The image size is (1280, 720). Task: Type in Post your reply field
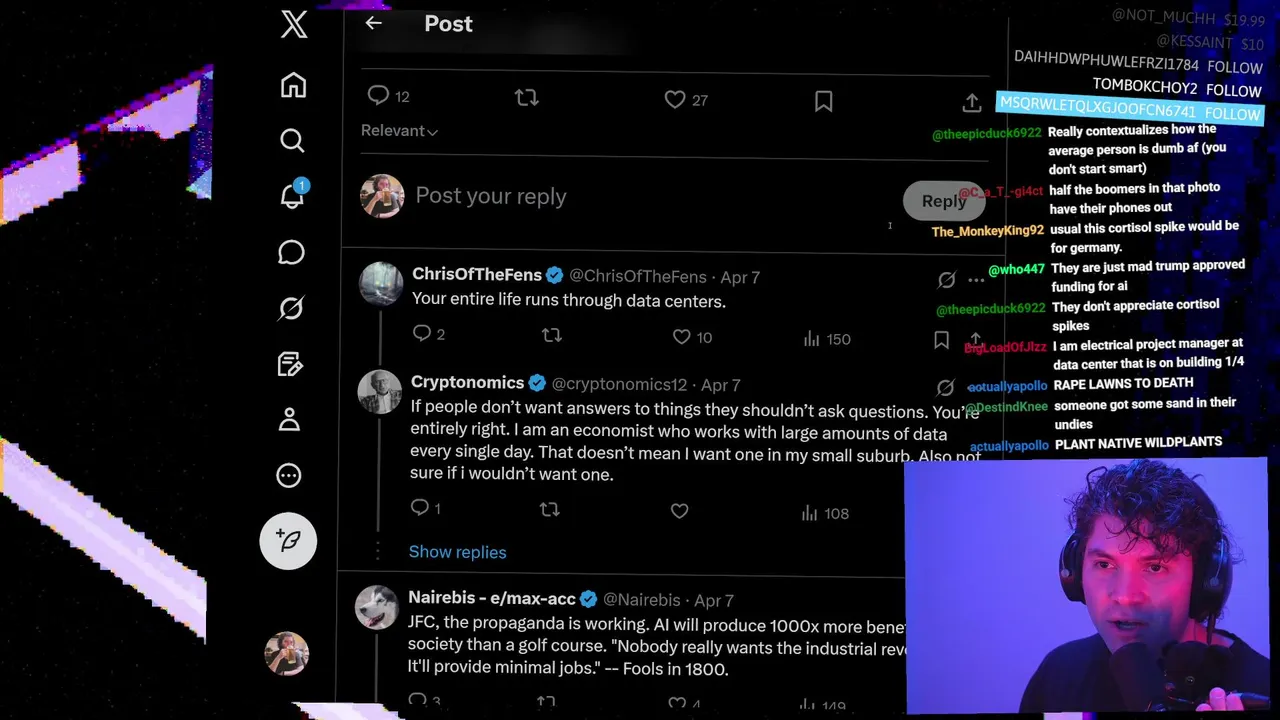[600, 197]
